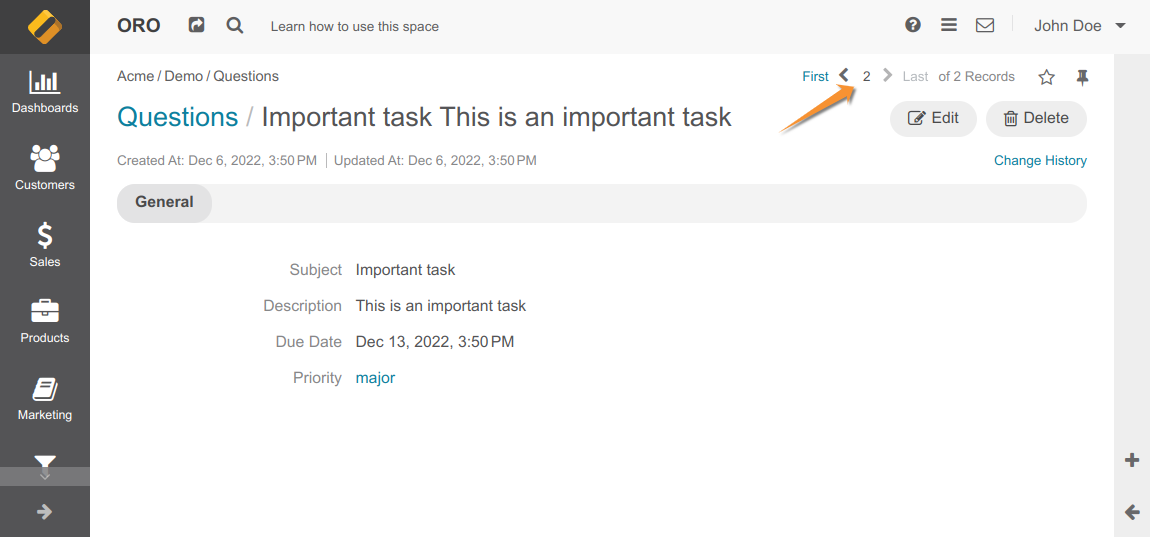Click the plus icon on right panel

[1132, 460]
